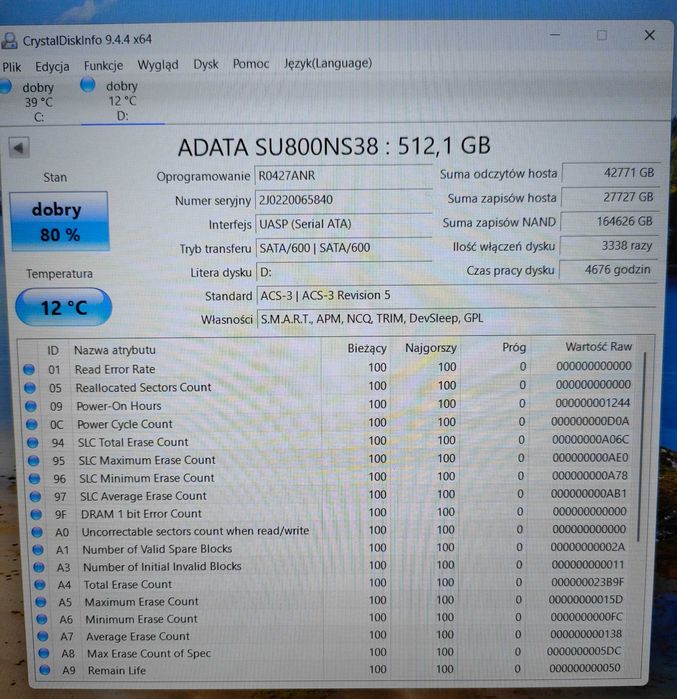Click the status dot for Total Erase Count
This screenshot has width=677, height=699.
[x=40, y=585]
